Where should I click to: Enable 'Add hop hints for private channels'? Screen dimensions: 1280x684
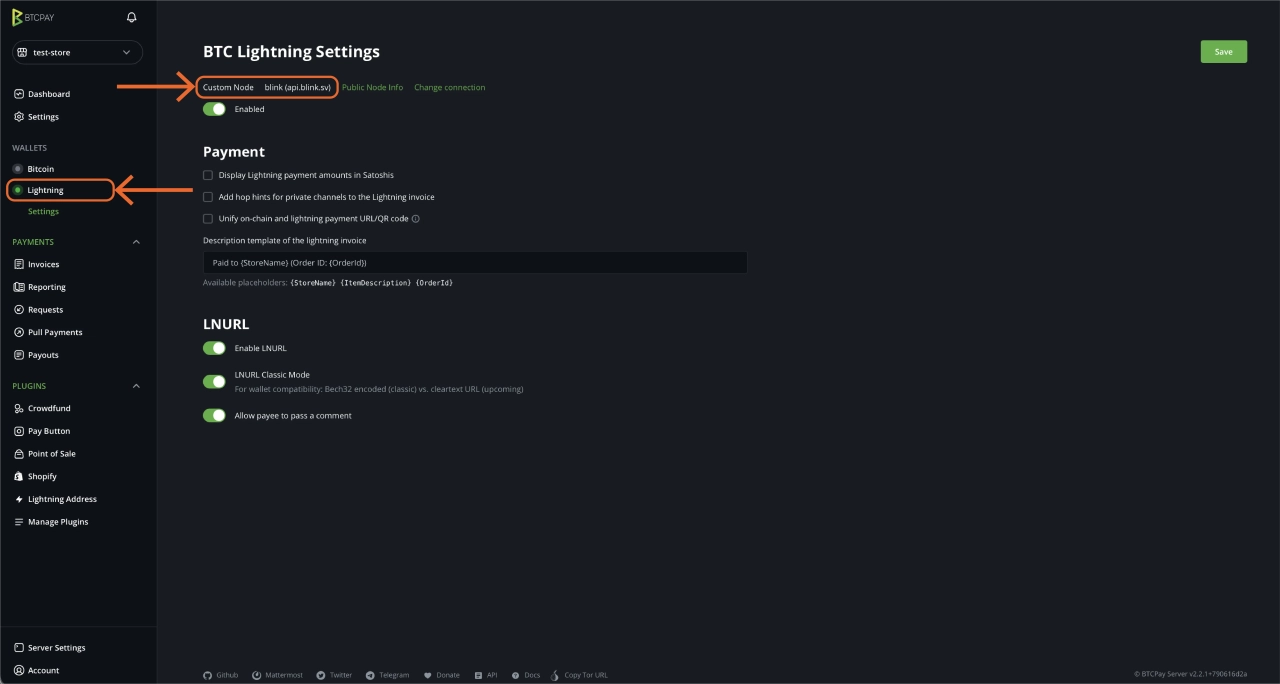tap(208, 197)
